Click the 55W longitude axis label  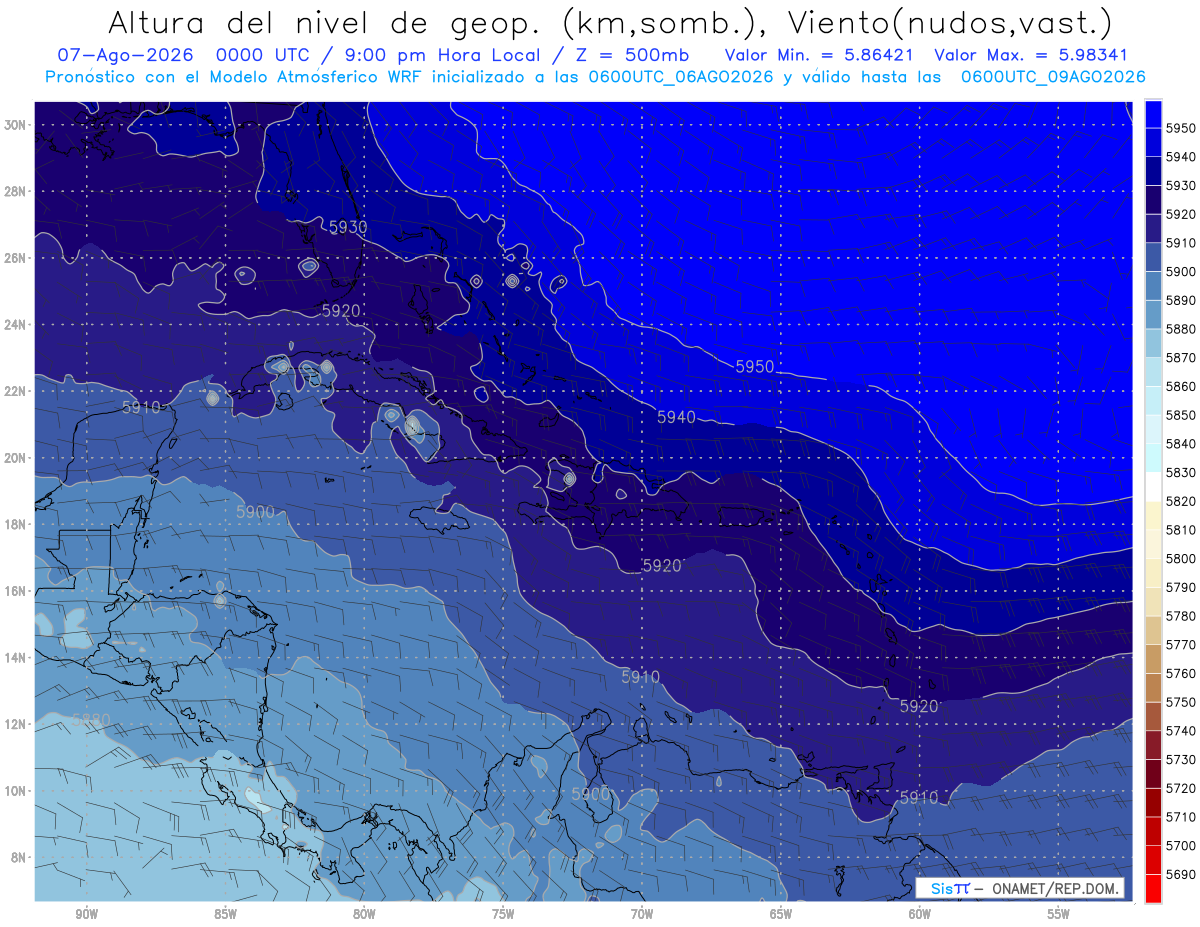(x=1059, y=914)
